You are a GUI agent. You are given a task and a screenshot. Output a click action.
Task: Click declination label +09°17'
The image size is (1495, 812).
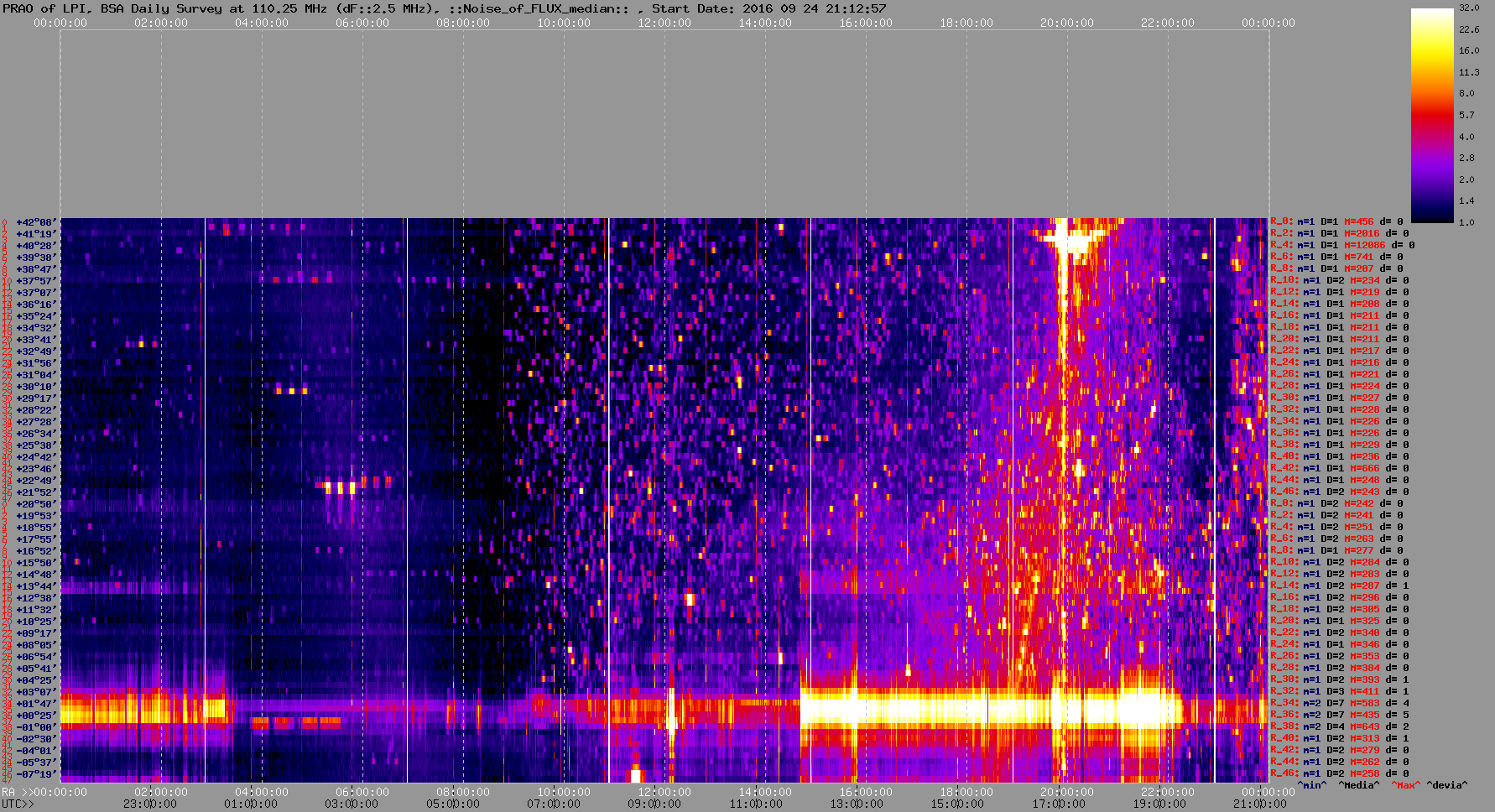tap(37, 633)
